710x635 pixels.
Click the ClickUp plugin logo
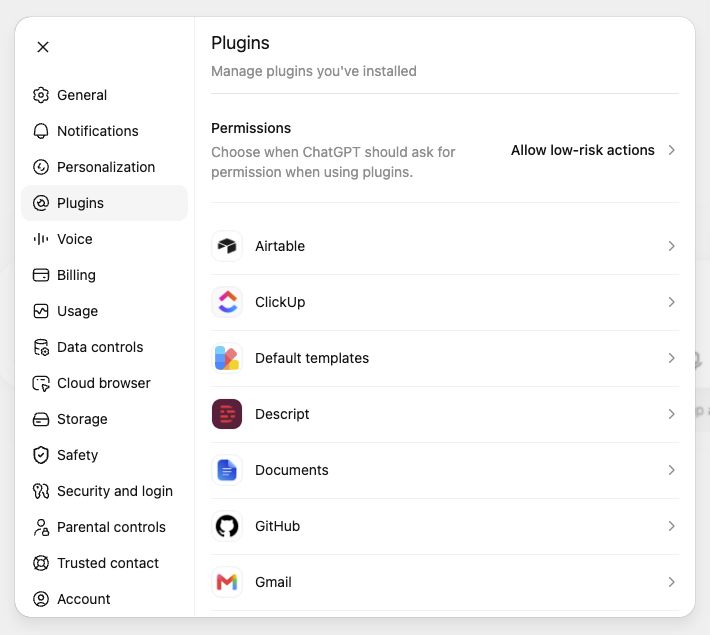click(227, 302)
